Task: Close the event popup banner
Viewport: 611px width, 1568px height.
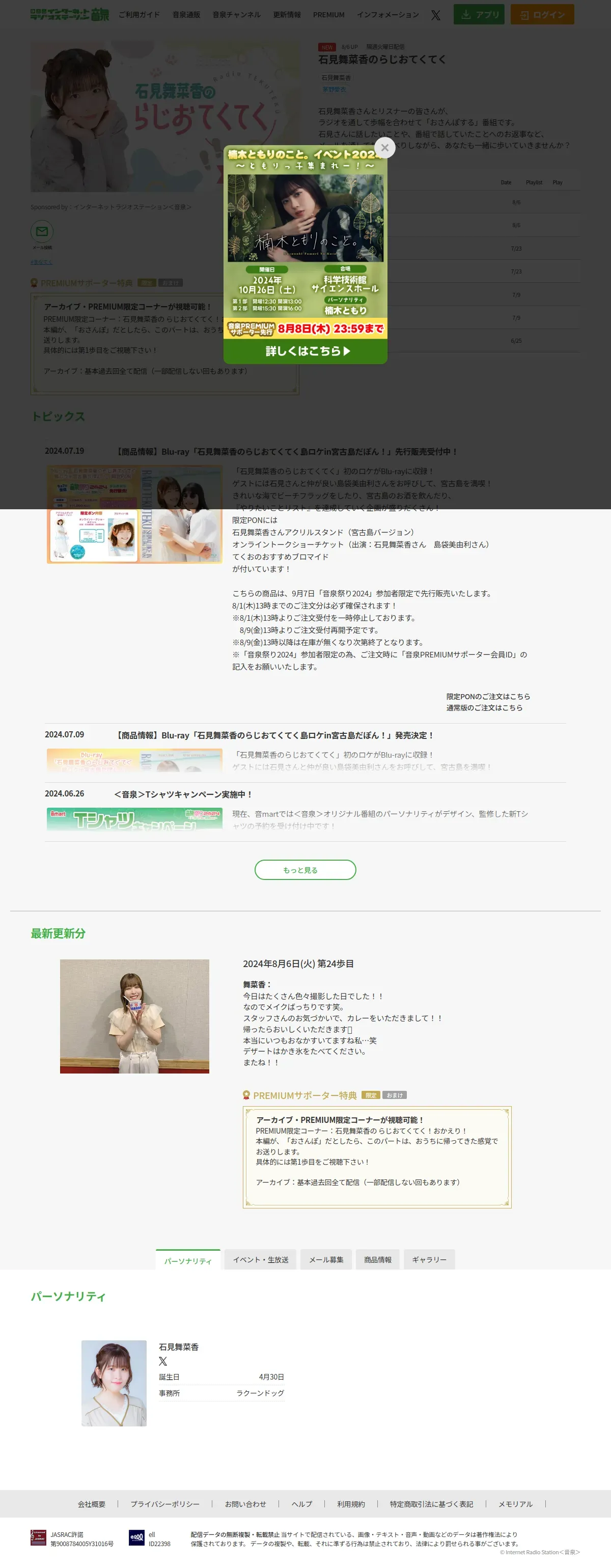Action: click(384, 147)
